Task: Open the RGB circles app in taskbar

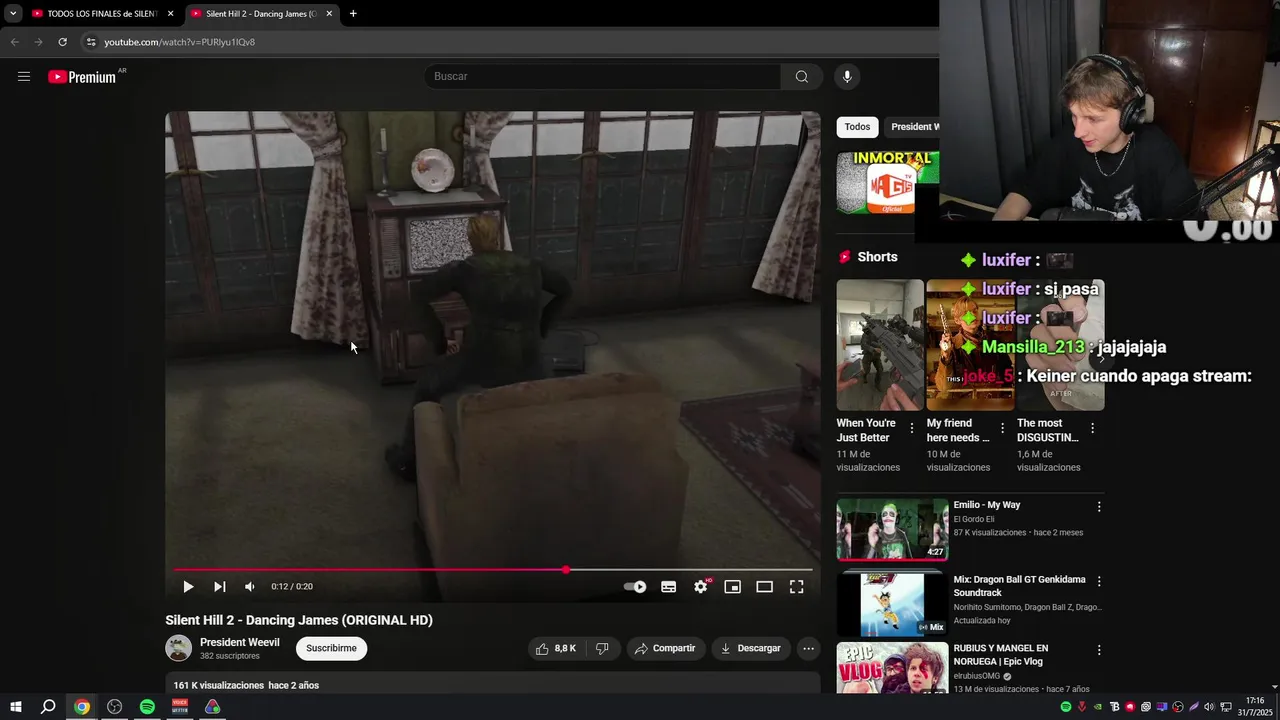Action: tap(212, 707)
